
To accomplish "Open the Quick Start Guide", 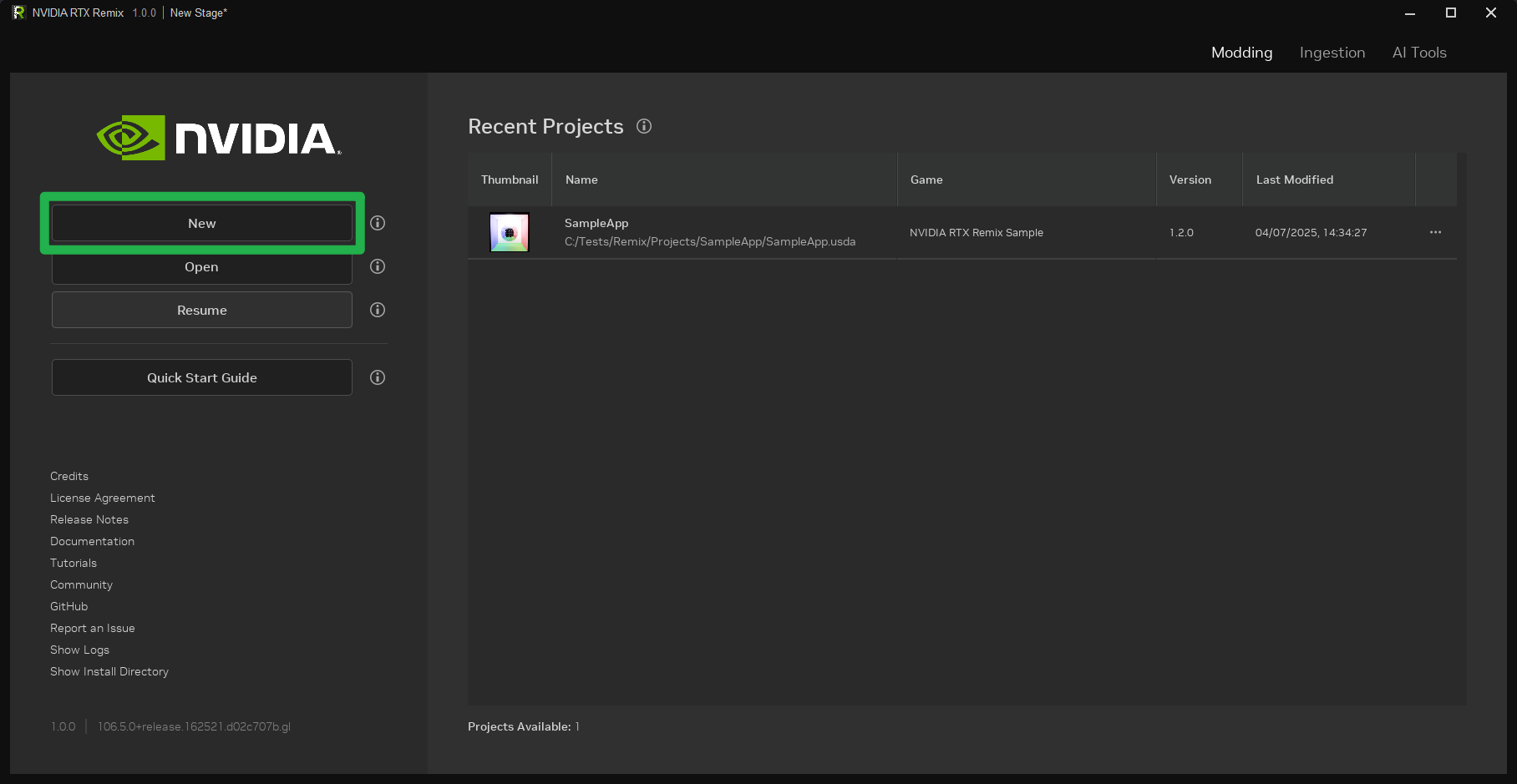I will click(x=201, y=377).
